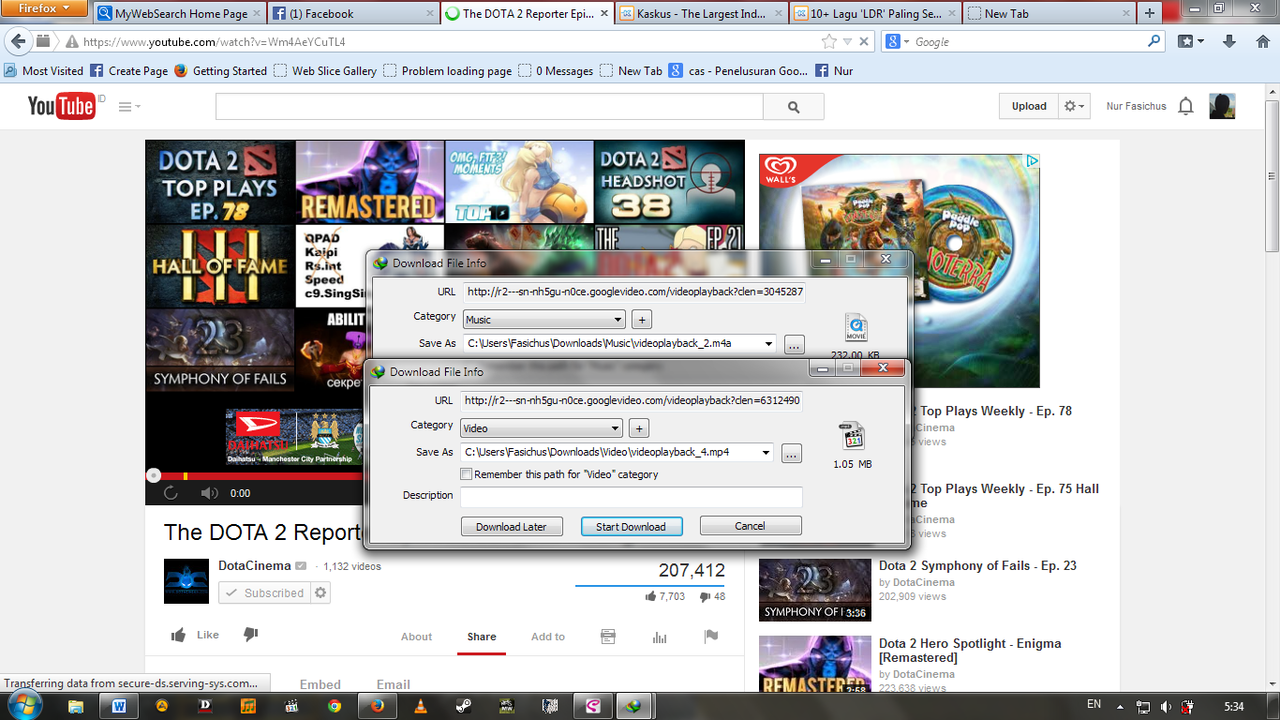The image size is (1280, 720).
Task: Open the Firefox menu button
Action: click(45, 8)
